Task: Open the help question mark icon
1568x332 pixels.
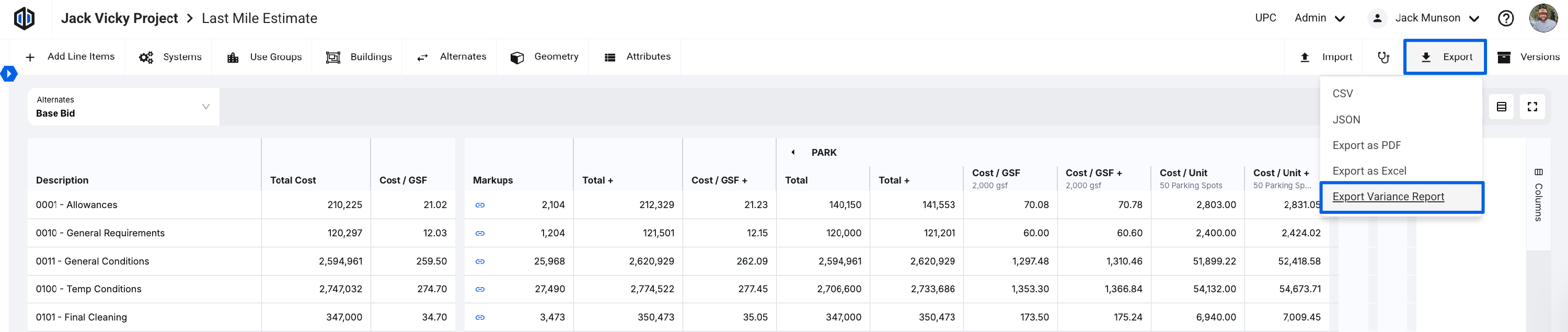Action: (x=1505, y=18)
